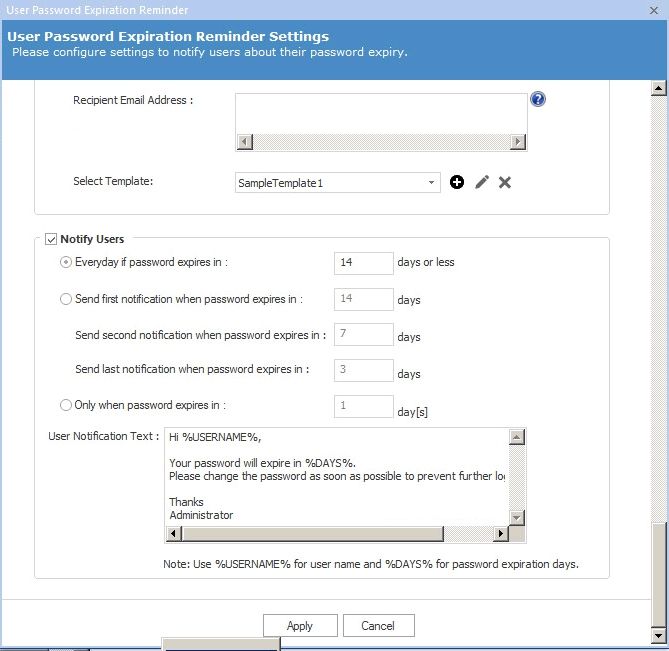Click the only-when day[s] value field
Image resolution: width=669 pixels, height=651 pixels.
coord(364,406)
